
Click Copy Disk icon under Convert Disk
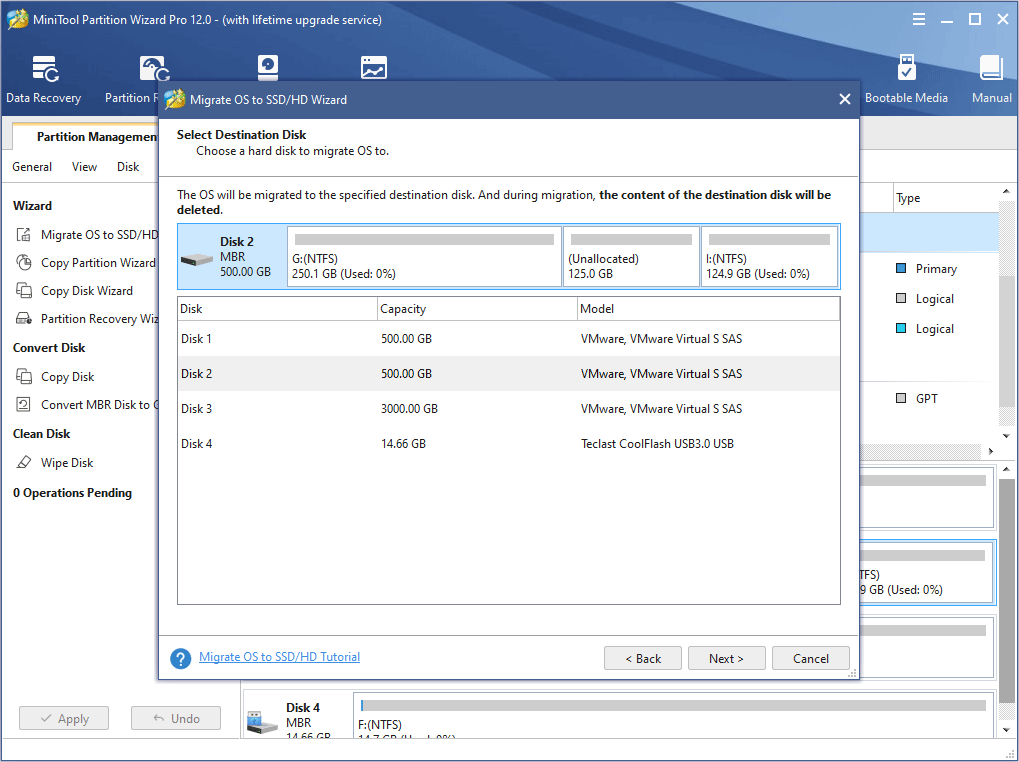[x=23, y=376]
